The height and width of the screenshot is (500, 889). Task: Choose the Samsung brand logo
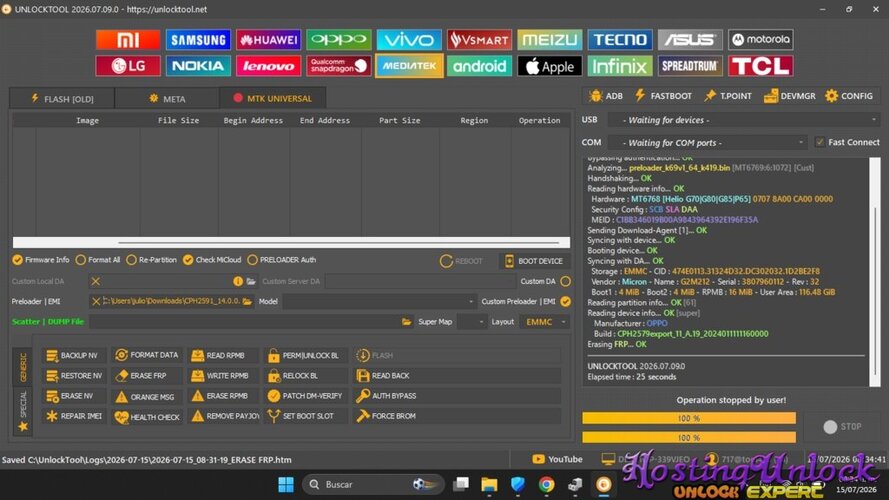198,40
